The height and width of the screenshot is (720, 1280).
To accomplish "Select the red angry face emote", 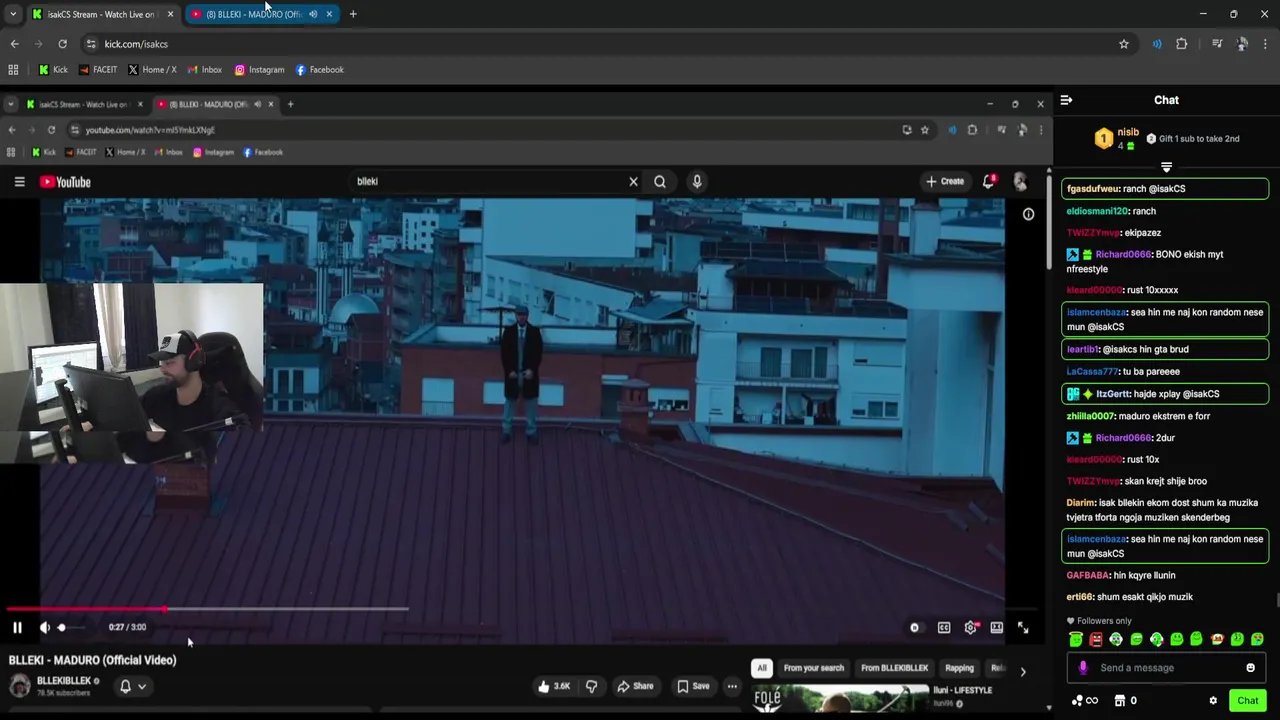I will click(1096, 640).
